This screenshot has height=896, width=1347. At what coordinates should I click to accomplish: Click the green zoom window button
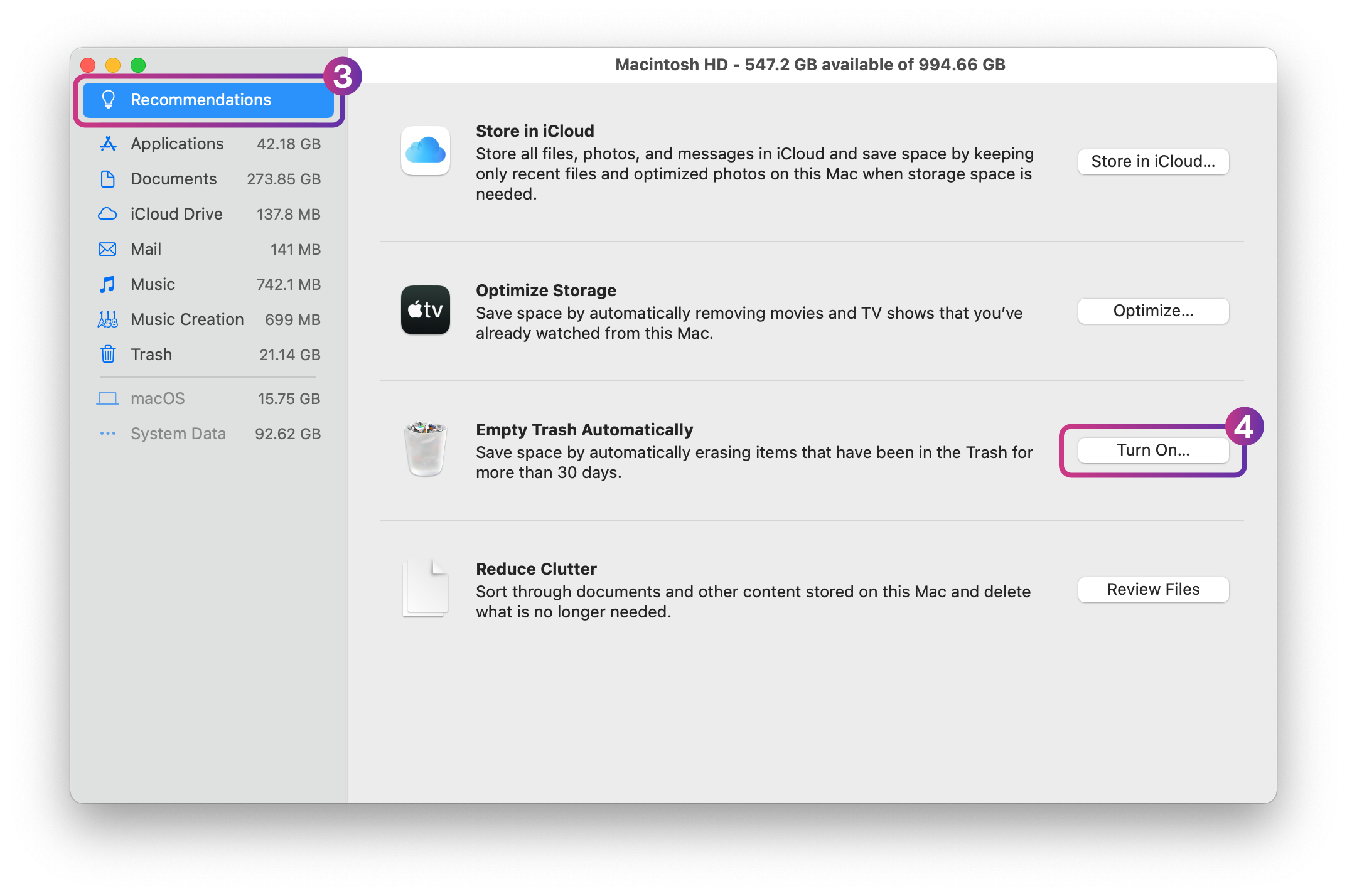(138, 65)
